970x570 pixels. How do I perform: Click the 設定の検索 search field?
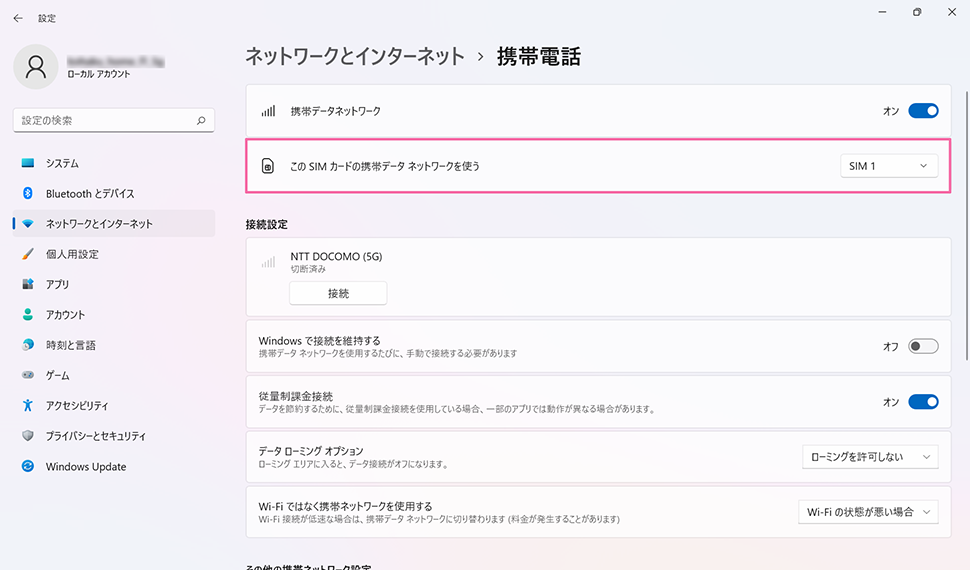tap(105, 121)
